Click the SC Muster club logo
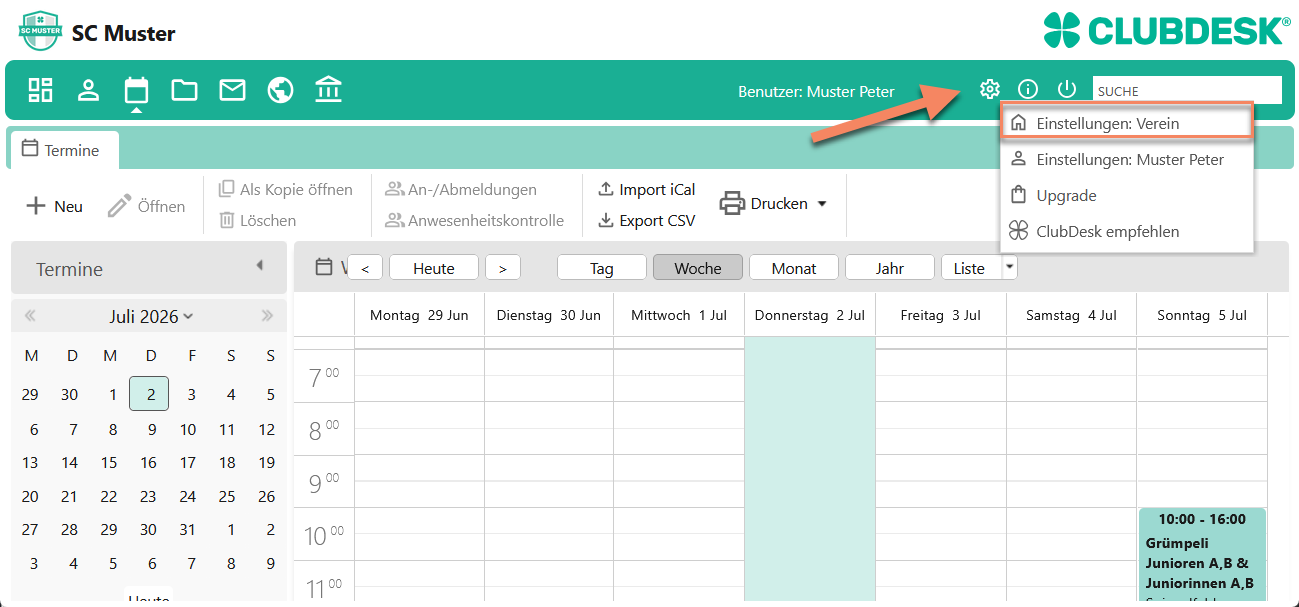 tap(40, 32)
